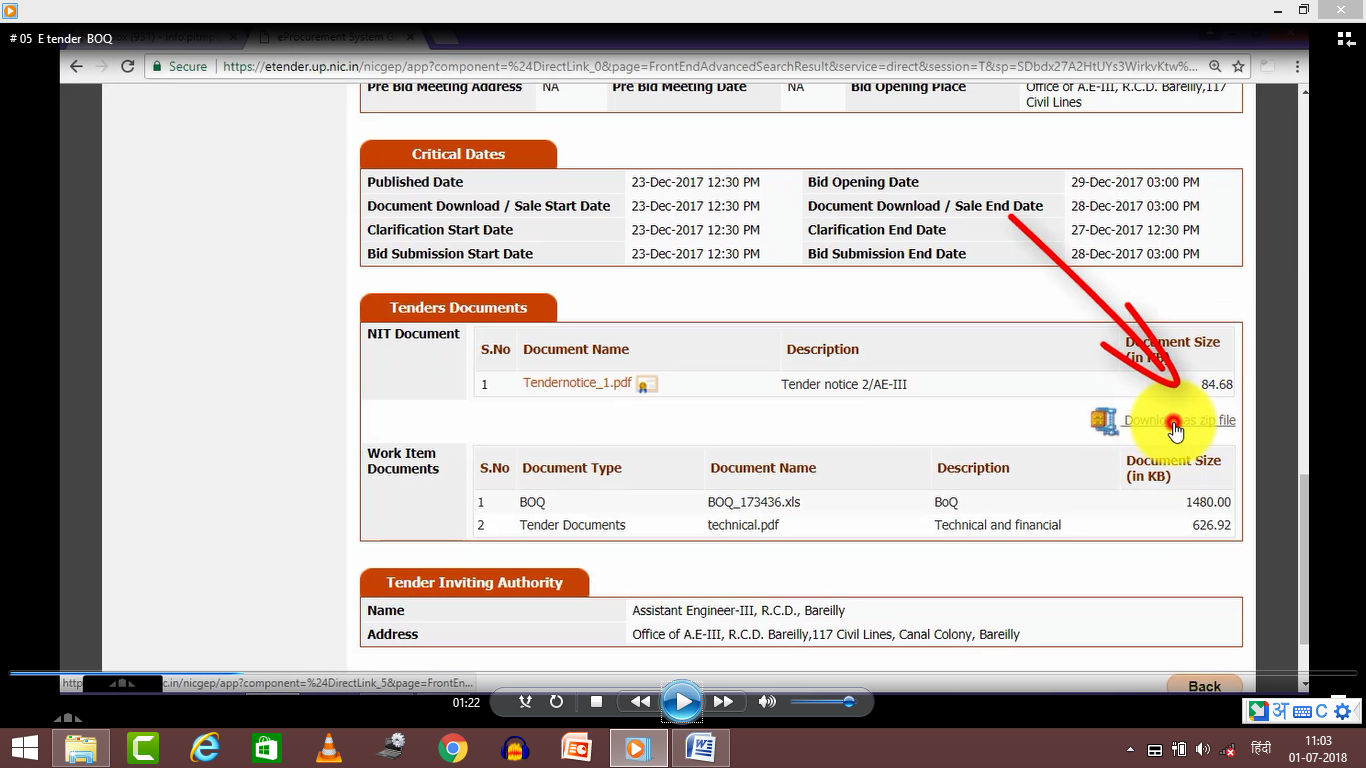Adjust the player volume slider
The height and width of the screenshot is (768, 1366).
822,702
